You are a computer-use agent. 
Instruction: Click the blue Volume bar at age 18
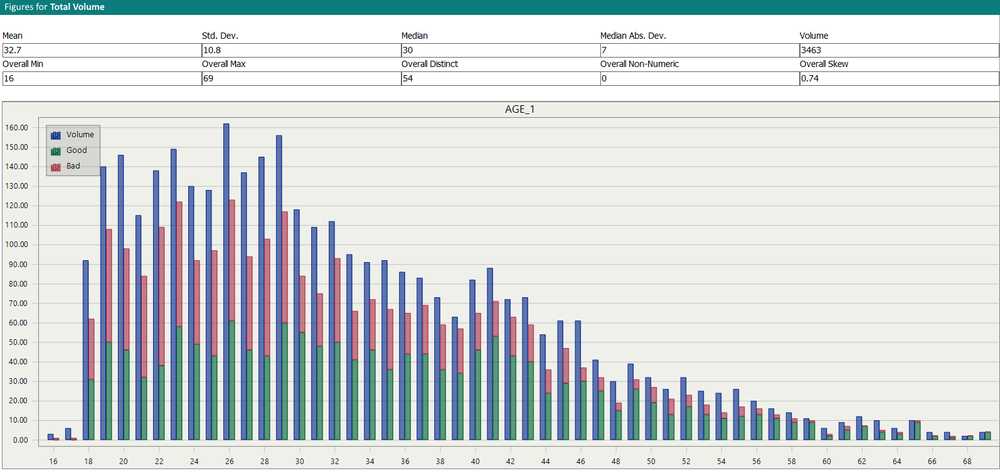click(85, 350)
